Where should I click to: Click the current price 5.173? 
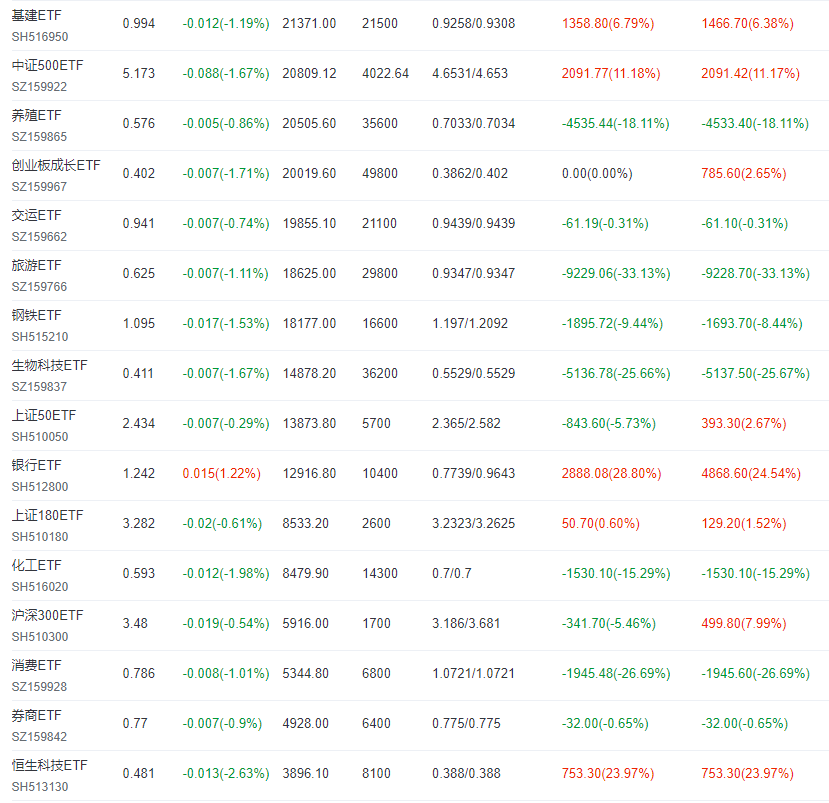click(139, 73)
